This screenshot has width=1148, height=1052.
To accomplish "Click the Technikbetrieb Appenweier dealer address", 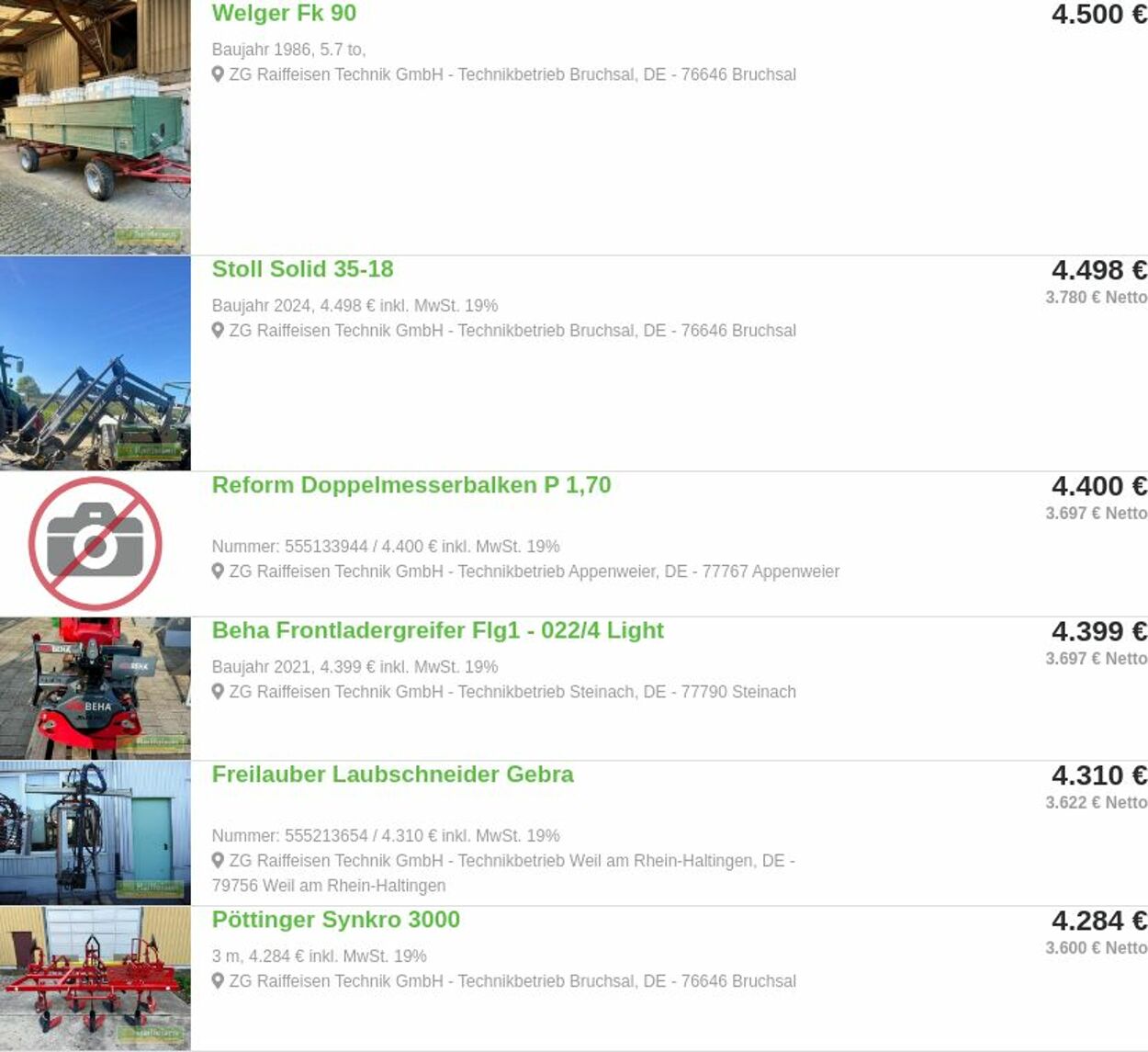I will click(535, 571).
